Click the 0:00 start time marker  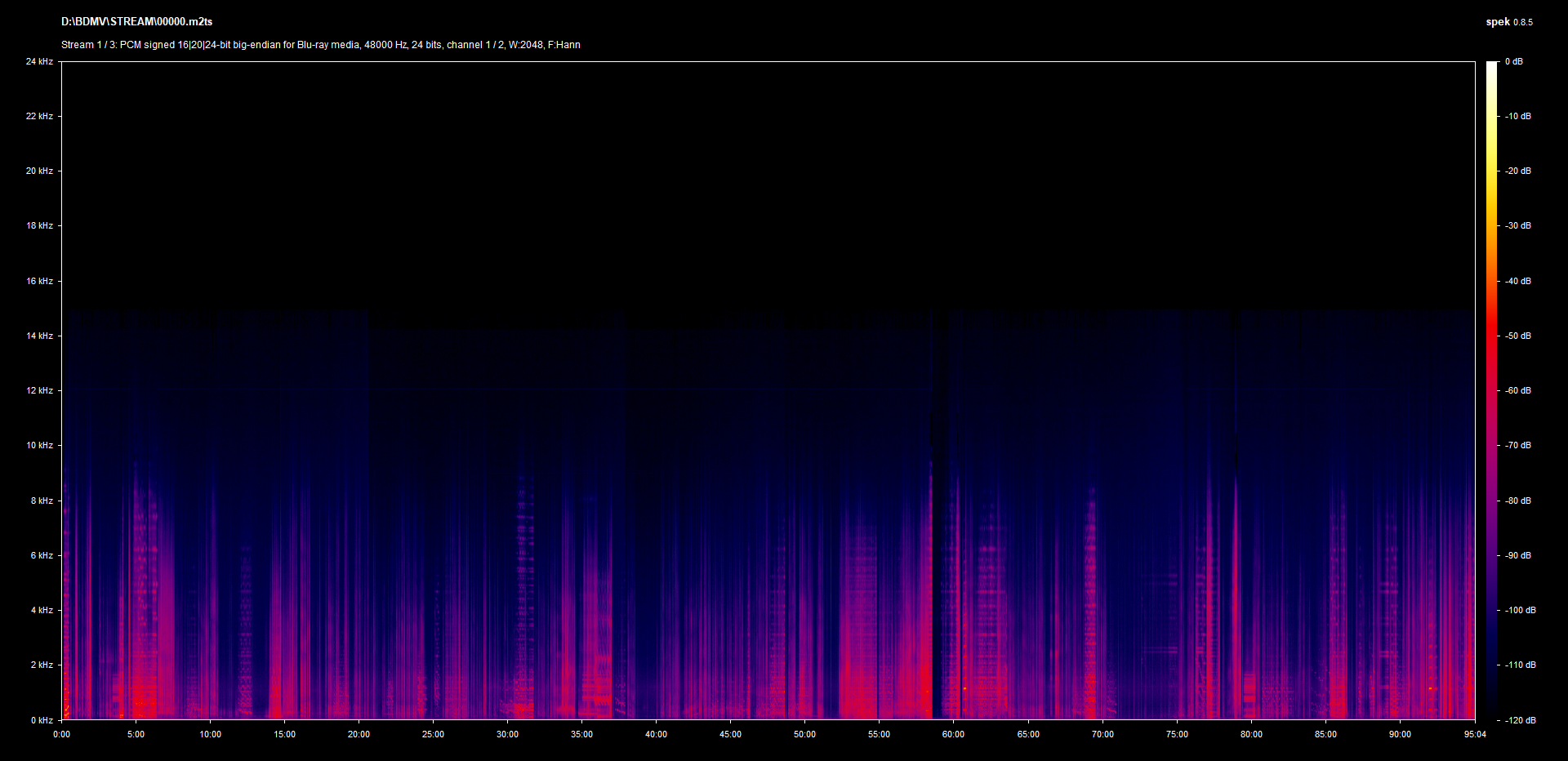[x=62, y=734]
